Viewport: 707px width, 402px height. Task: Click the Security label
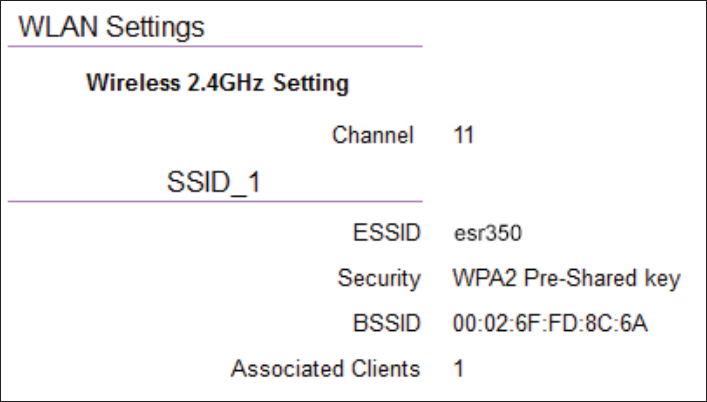click(x=379, y=279)
